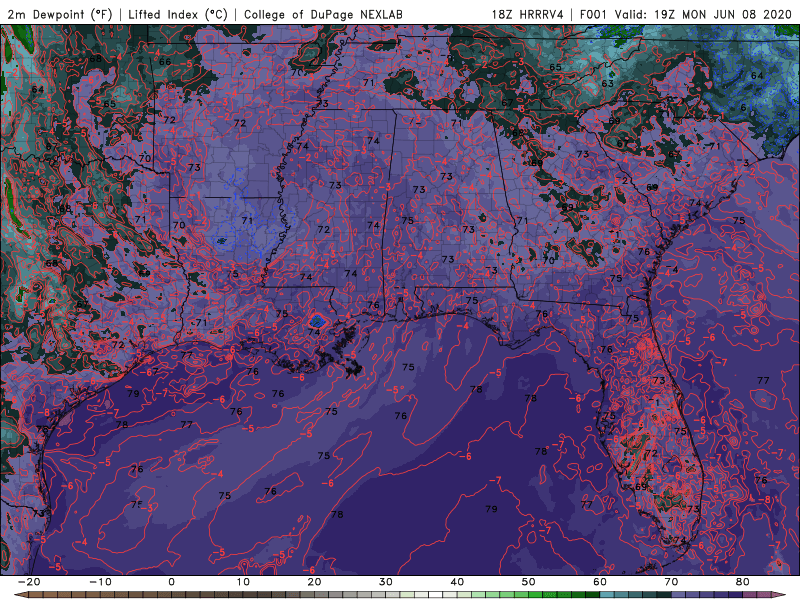This screenshot has width=800, height=600.
Task: Pick the pink swatch at colorbar's right end
Action: (764, 595)
